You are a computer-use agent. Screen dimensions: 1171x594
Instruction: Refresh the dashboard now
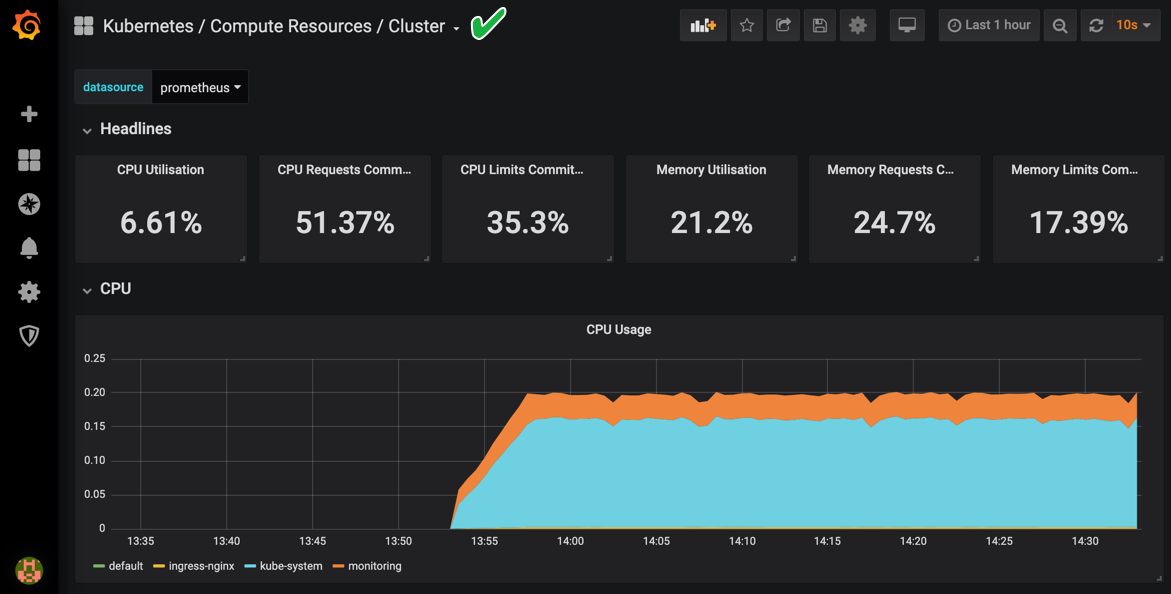(1096, 25)
